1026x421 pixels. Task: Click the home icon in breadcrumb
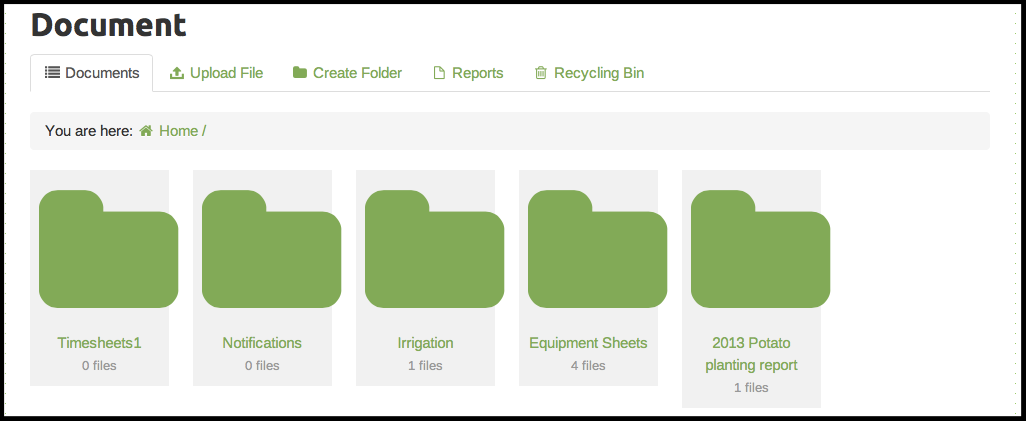146,131
